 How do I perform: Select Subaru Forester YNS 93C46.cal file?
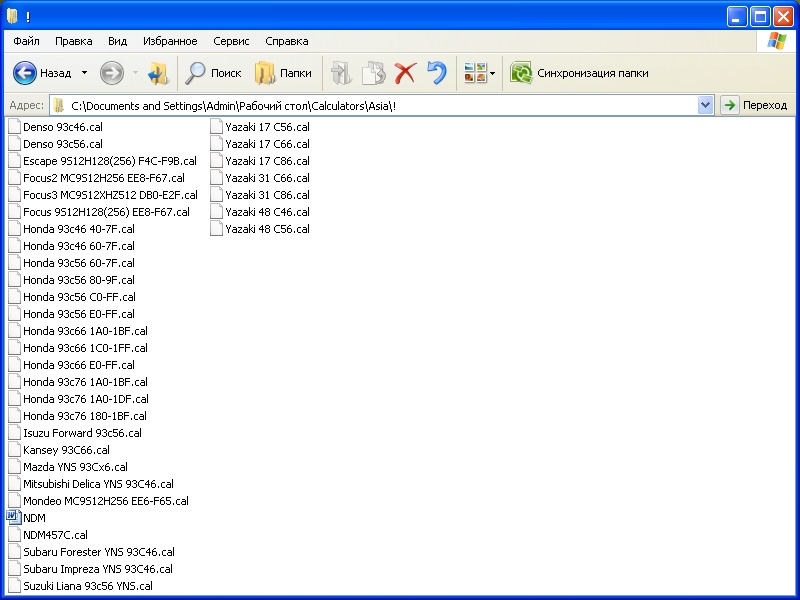92,552
